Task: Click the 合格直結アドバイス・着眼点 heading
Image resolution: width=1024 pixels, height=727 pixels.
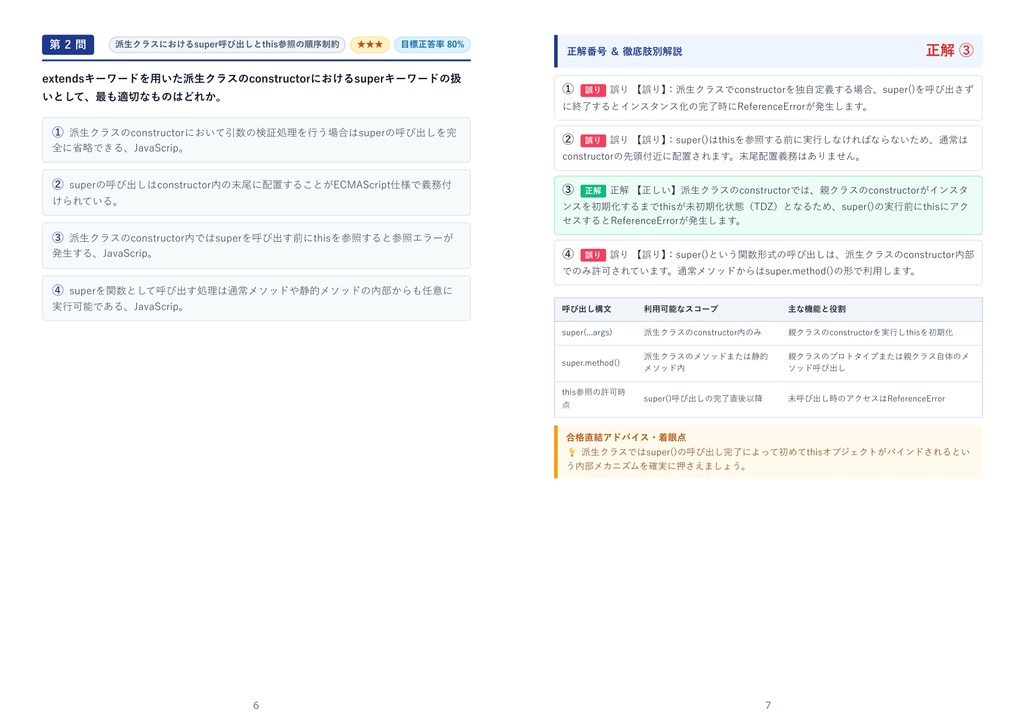Action: point(626,437)
